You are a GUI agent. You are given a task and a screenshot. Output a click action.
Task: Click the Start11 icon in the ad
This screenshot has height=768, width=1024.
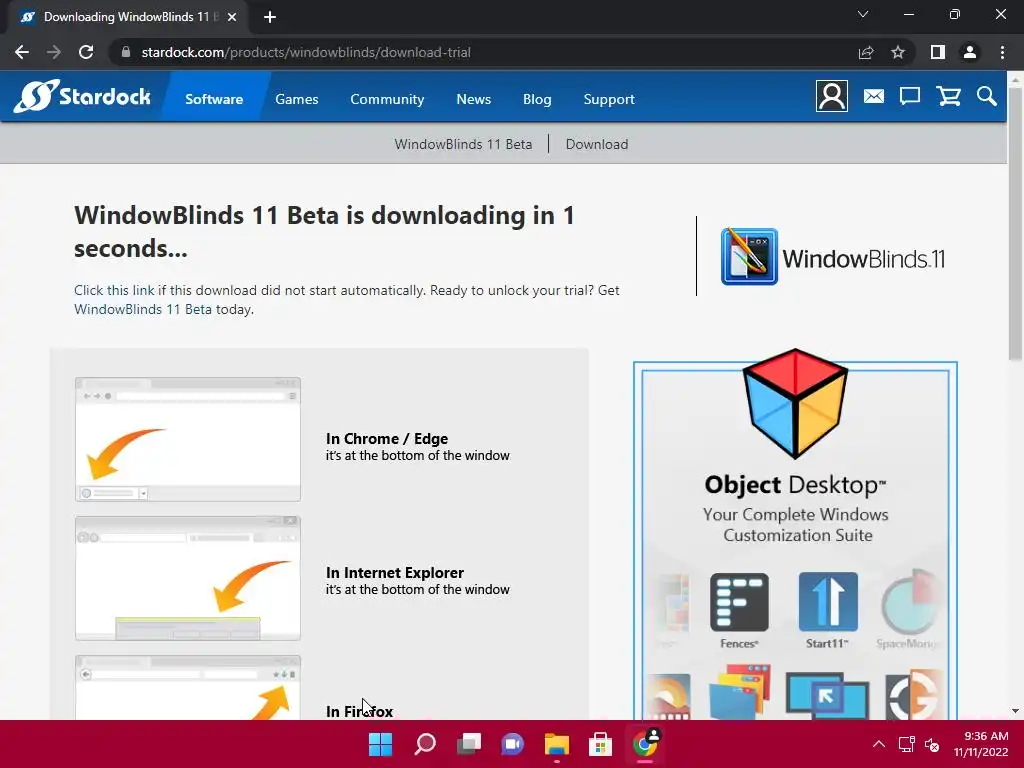[828, 601]
